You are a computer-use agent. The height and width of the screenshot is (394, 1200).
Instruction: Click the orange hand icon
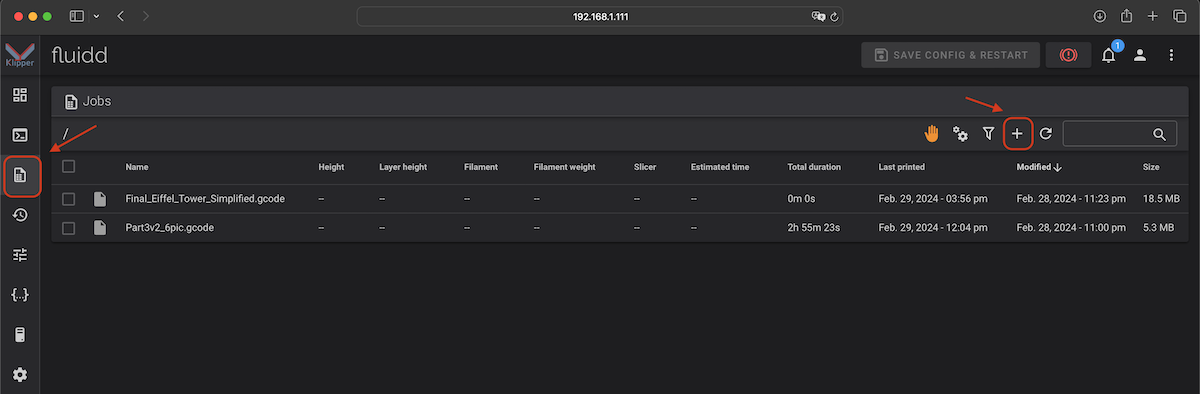[931, 133]
